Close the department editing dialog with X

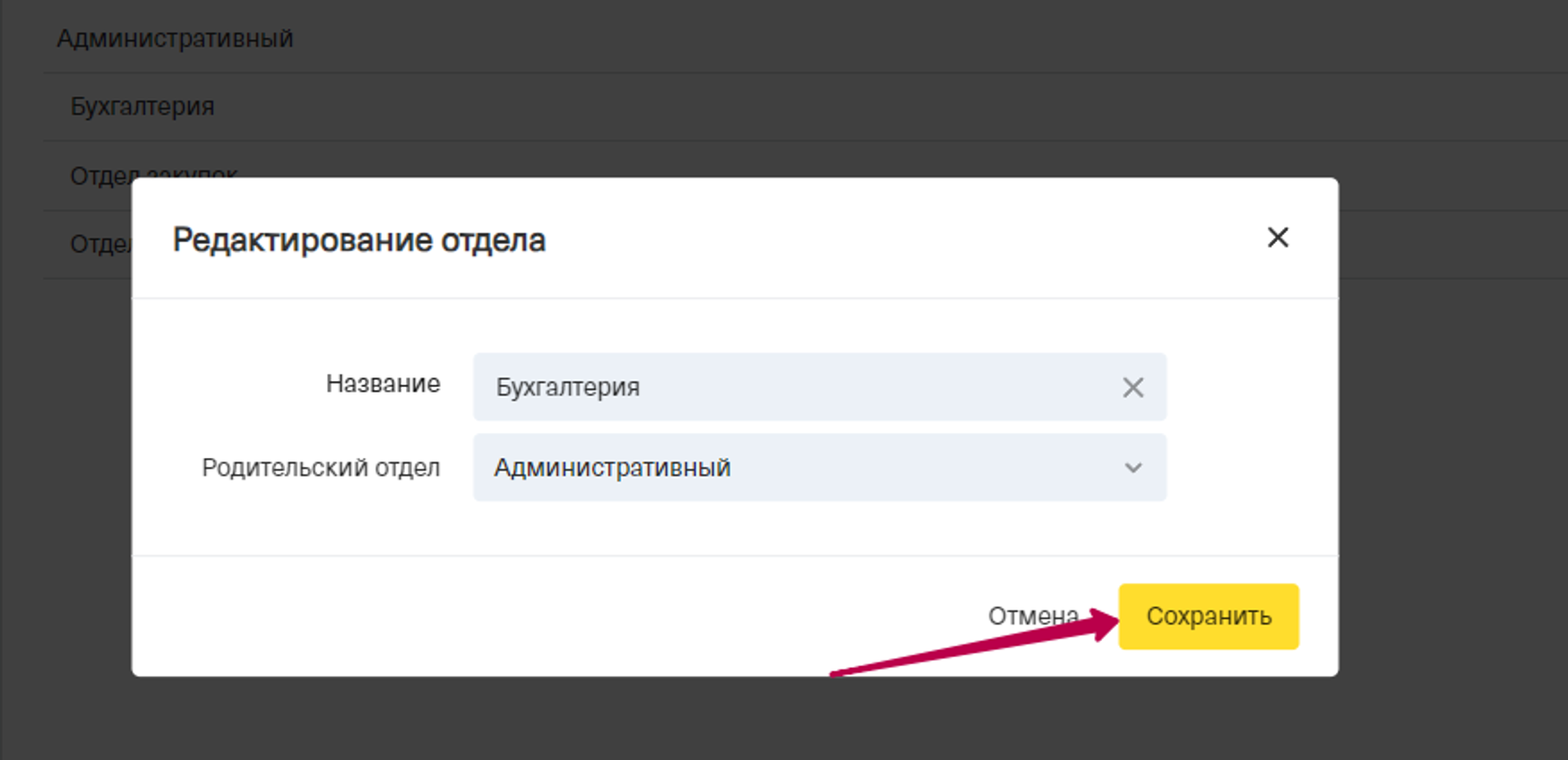[1277, 237]
